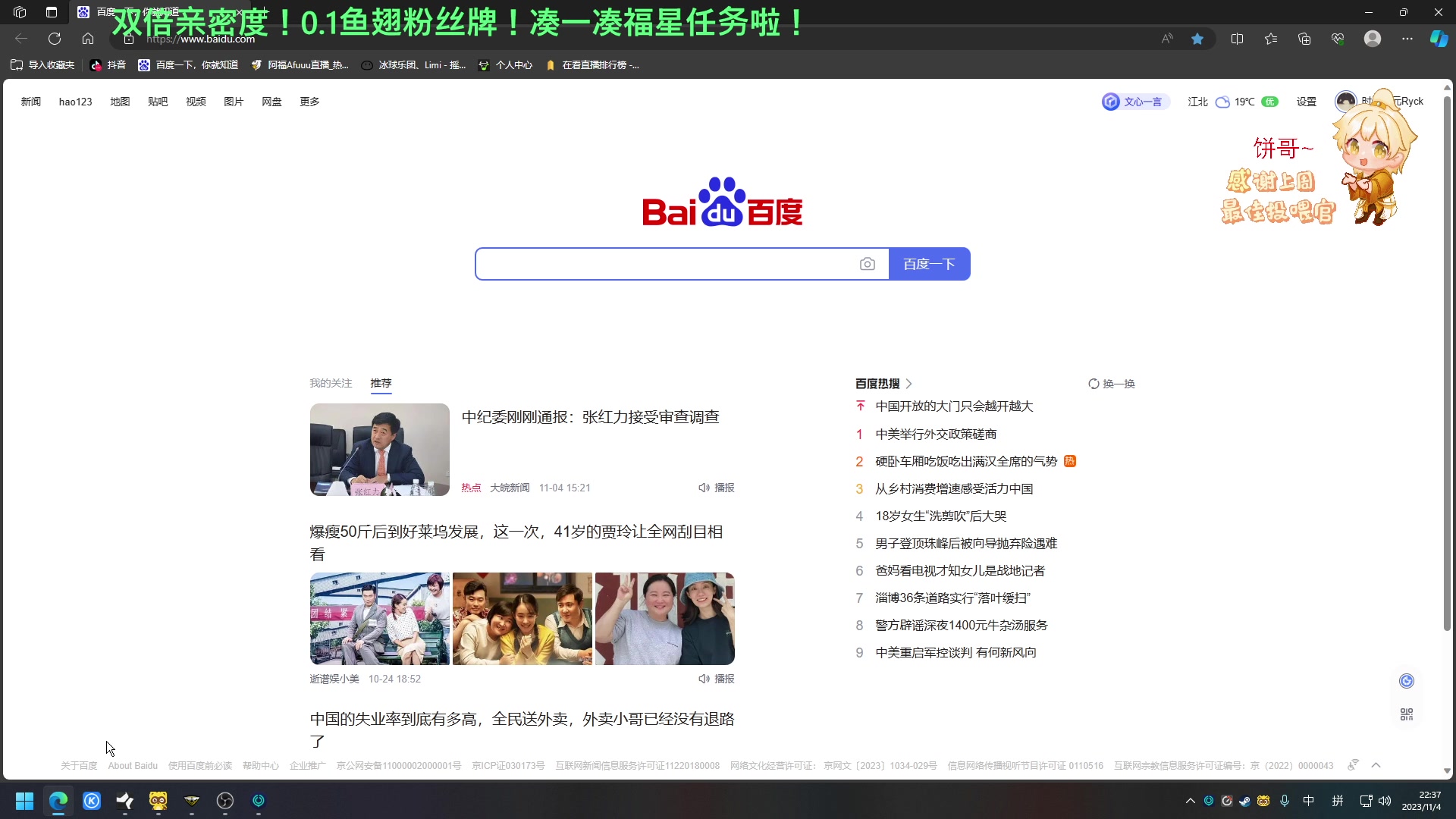Expand the 更多 navigation menu
The height and width of the screenshot is (819, 1456).
pyautogui.click(x=309, y=102)
